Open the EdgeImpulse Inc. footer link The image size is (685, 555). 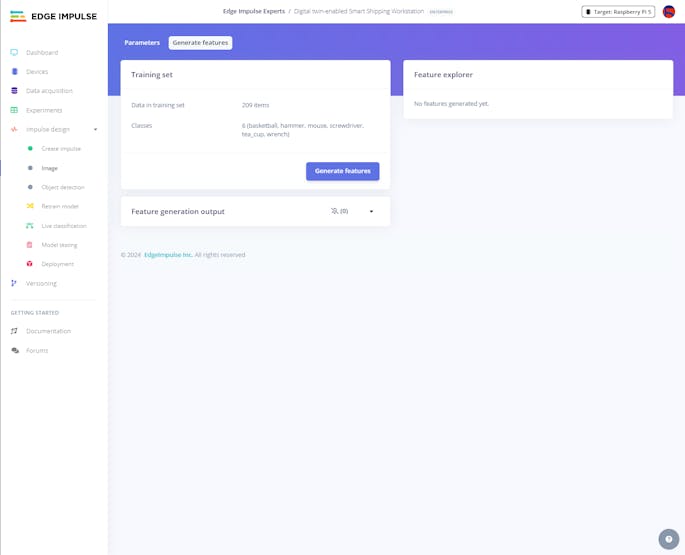point(168,255)
